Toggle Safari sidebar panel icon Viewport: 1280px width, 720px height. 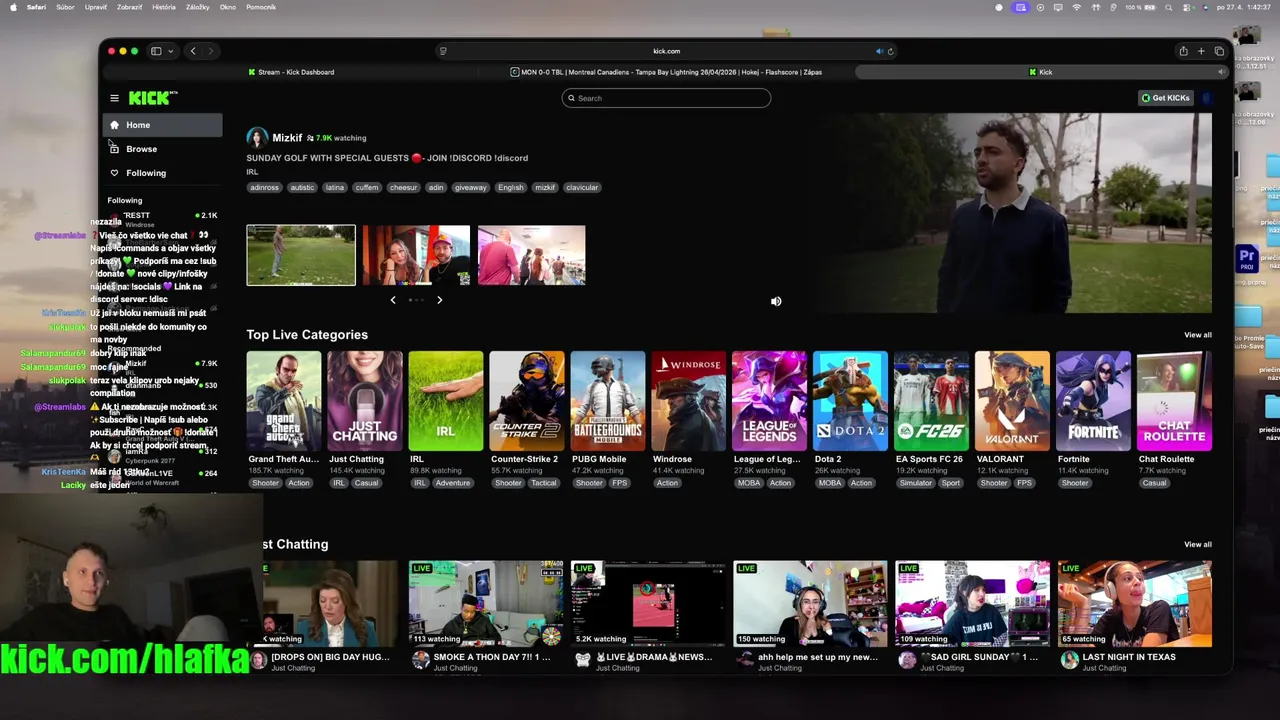[156, 51]
